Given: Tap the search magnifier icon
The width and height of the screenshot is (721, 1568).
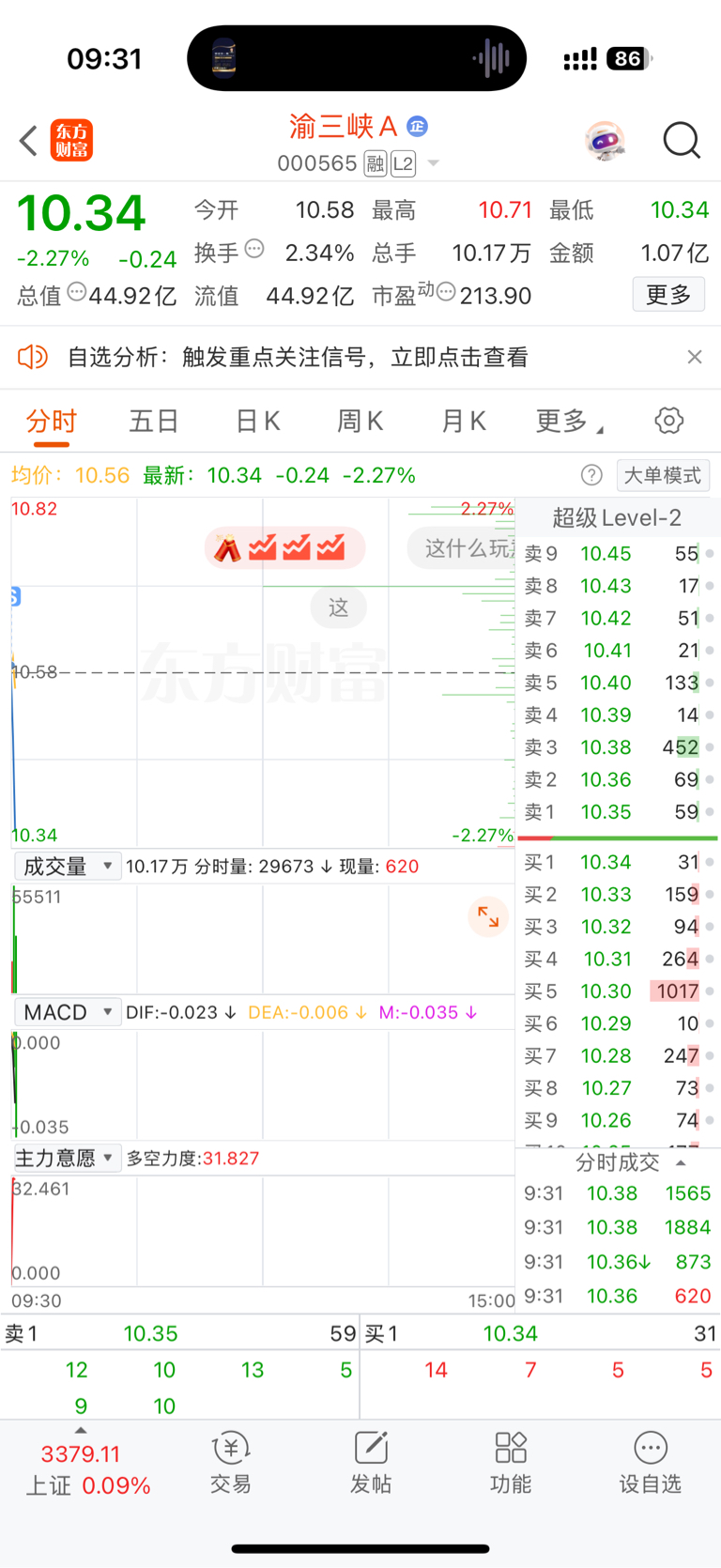Looking at the screenshot, I should click(x=682, y=141).
